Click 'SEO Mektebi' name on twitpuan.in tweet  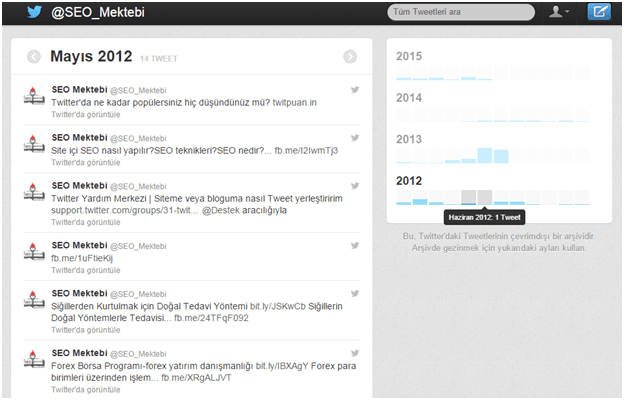pos(80,90)
